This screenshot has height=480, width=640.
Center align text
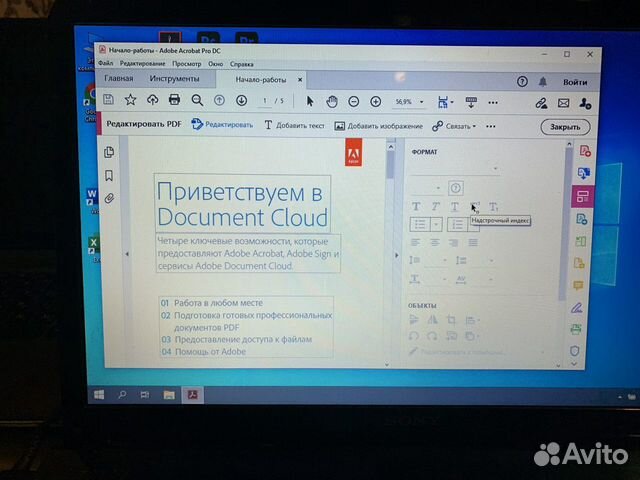click(x=435, y=243)
